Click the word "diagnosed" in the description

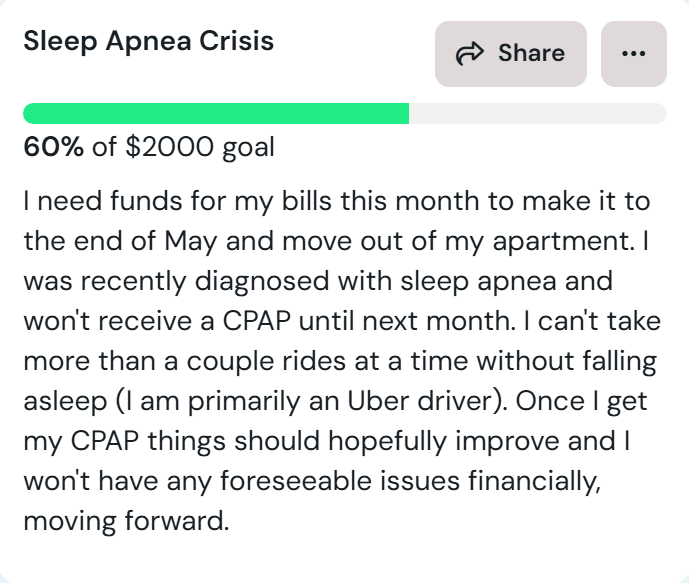(262, 282)
